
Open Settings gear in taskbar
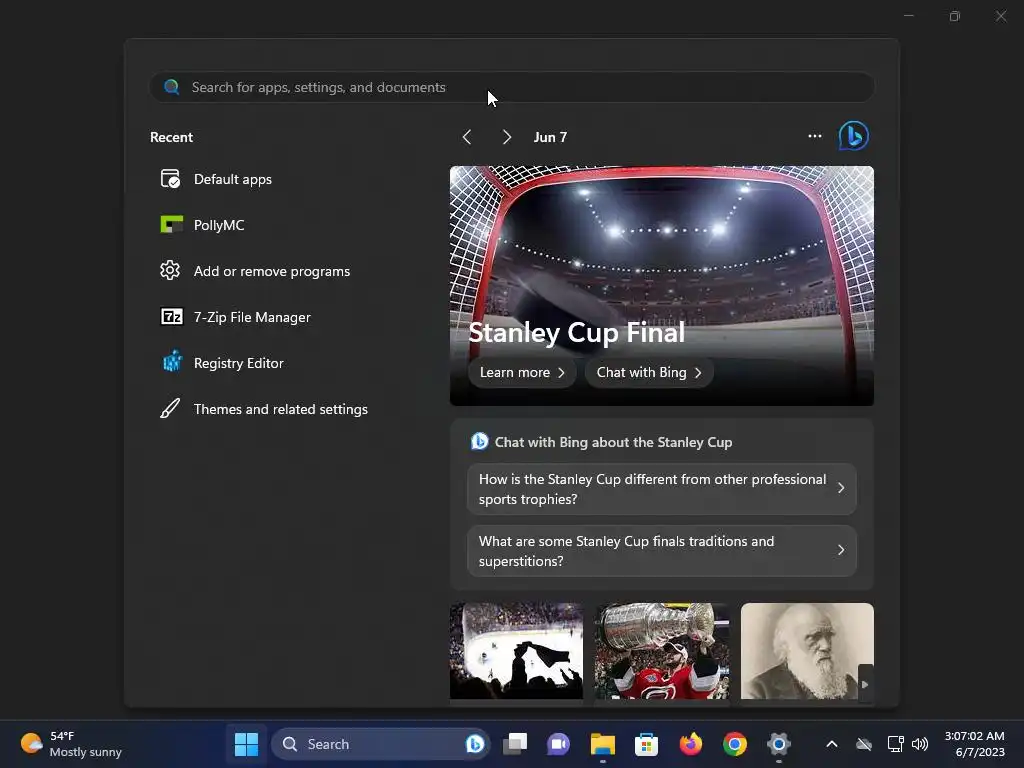[x=778, y=744]
